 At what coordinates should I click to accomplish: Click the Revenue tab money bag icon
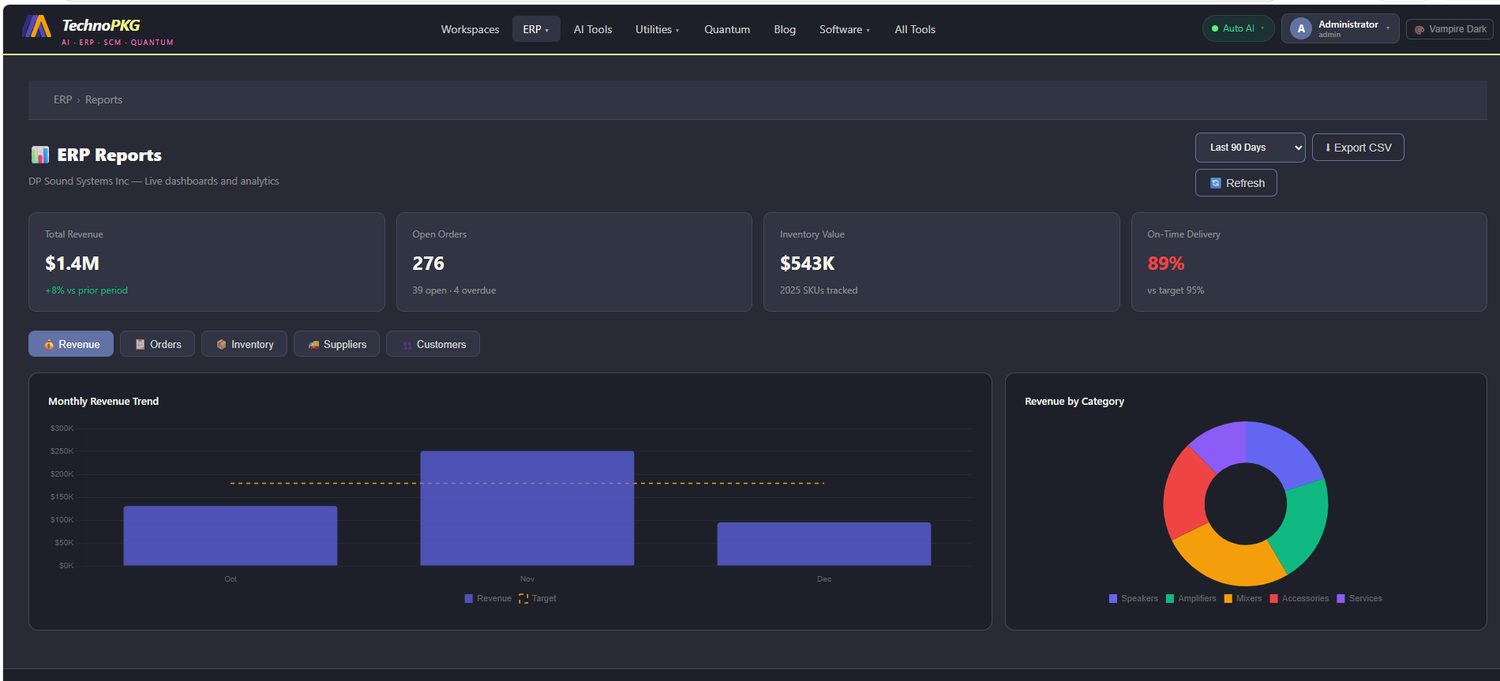pos(49,344)
